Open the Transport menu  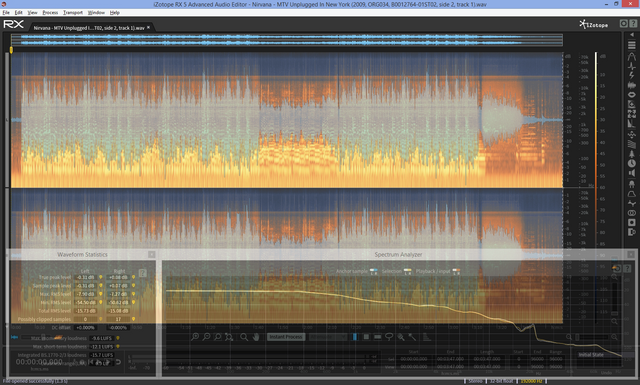[x=73, y=13]
